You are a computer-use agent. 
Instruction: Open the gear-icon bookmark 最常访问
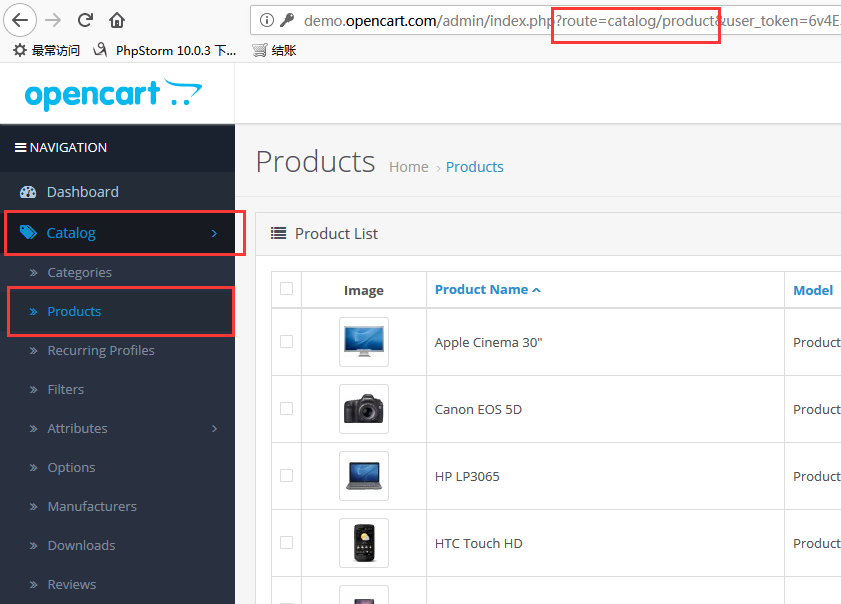46,50
